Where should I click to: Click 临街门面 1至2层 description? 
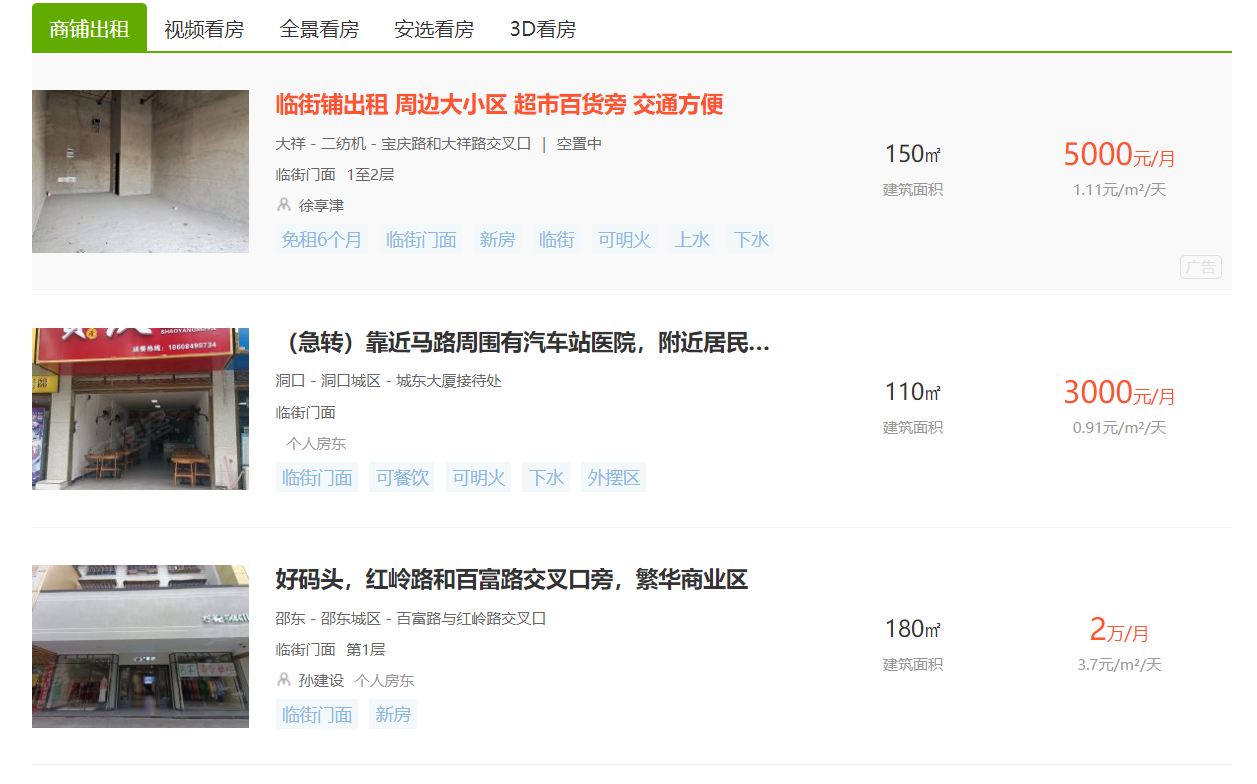pos(335,174)
